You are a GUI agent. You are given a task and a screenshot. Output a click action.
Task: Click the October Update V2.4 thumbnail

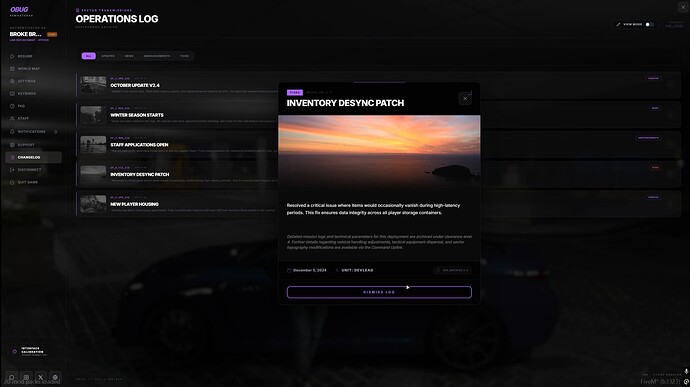(93, 85)
